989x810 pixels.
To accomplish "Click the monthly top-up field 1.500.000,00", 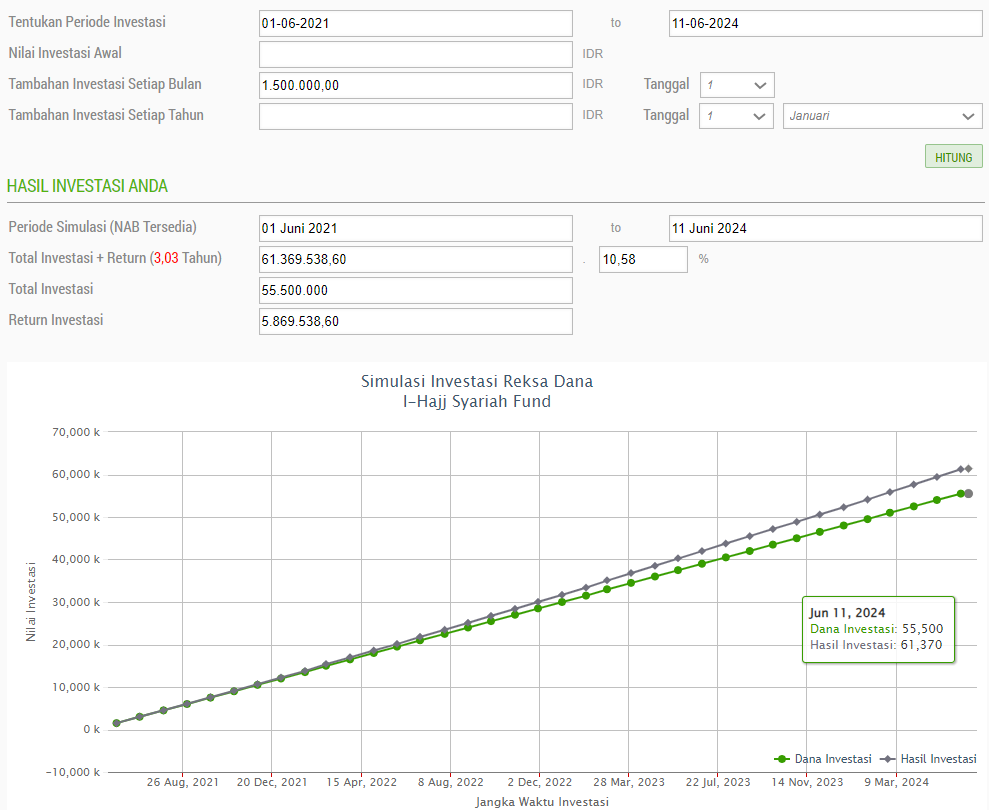I will 416,85.
